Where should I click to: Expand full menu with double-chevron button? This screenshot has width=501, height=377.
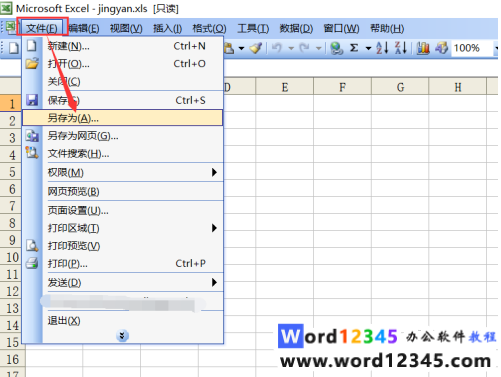click(x=122, y=336)
